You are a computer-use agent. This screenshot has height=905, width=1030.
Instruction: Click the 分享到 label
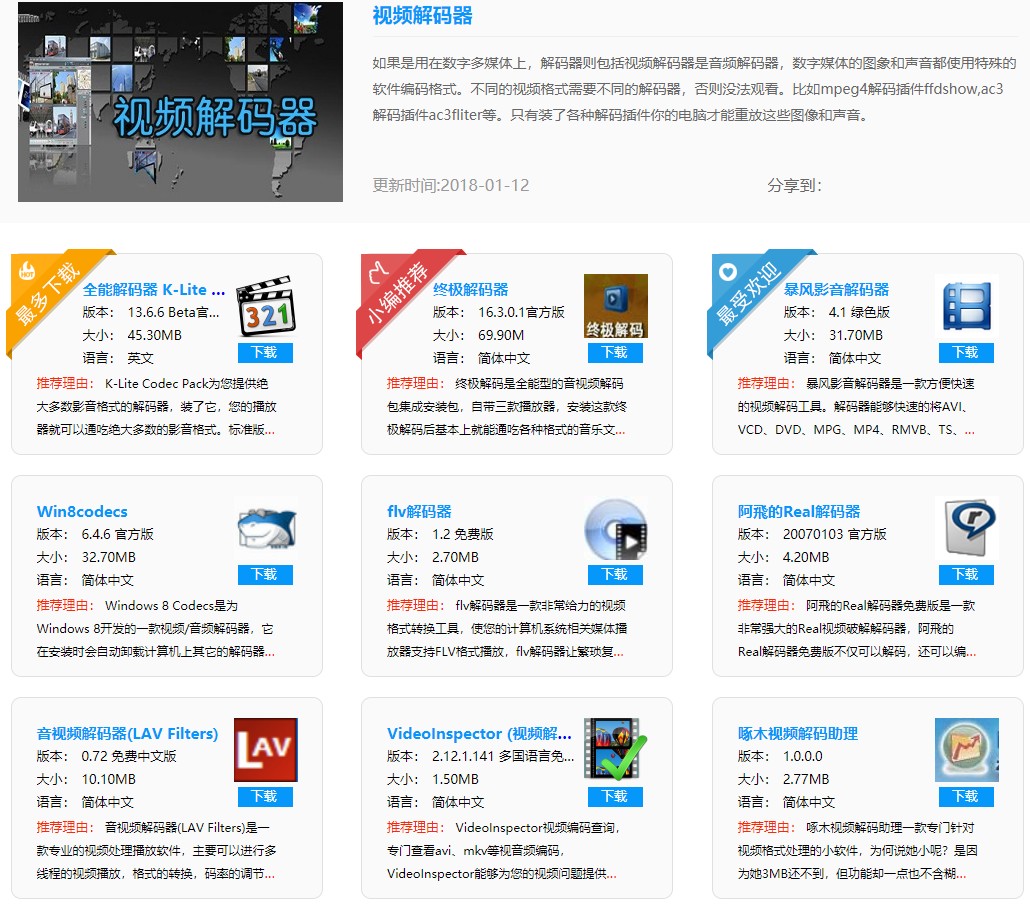click(x=794, y=185)
